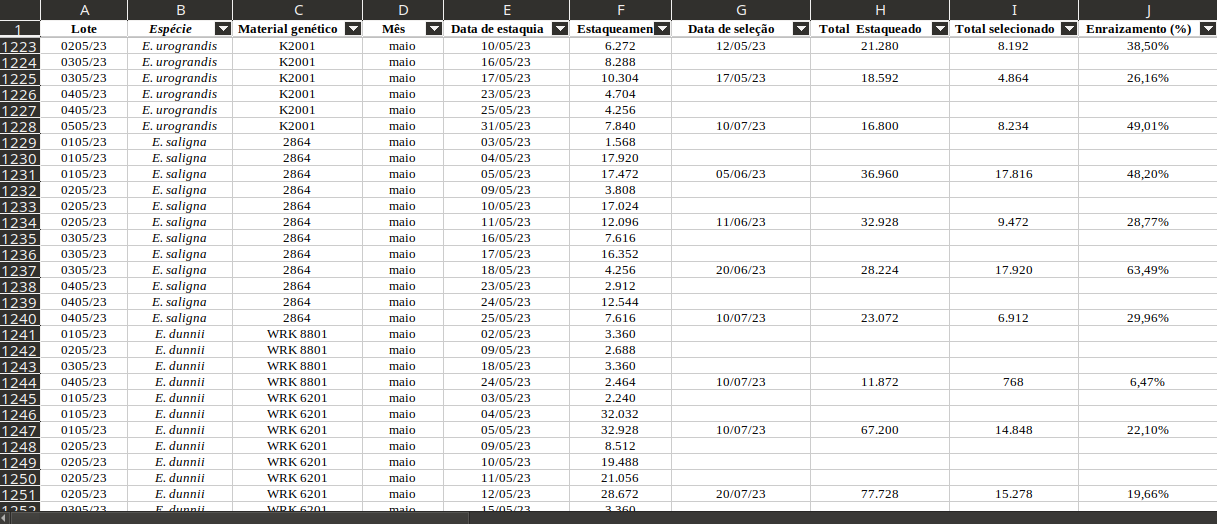The width and height of the screenshot is (1217, 524).
Task: Select column I header
Action: [1014, 10]
